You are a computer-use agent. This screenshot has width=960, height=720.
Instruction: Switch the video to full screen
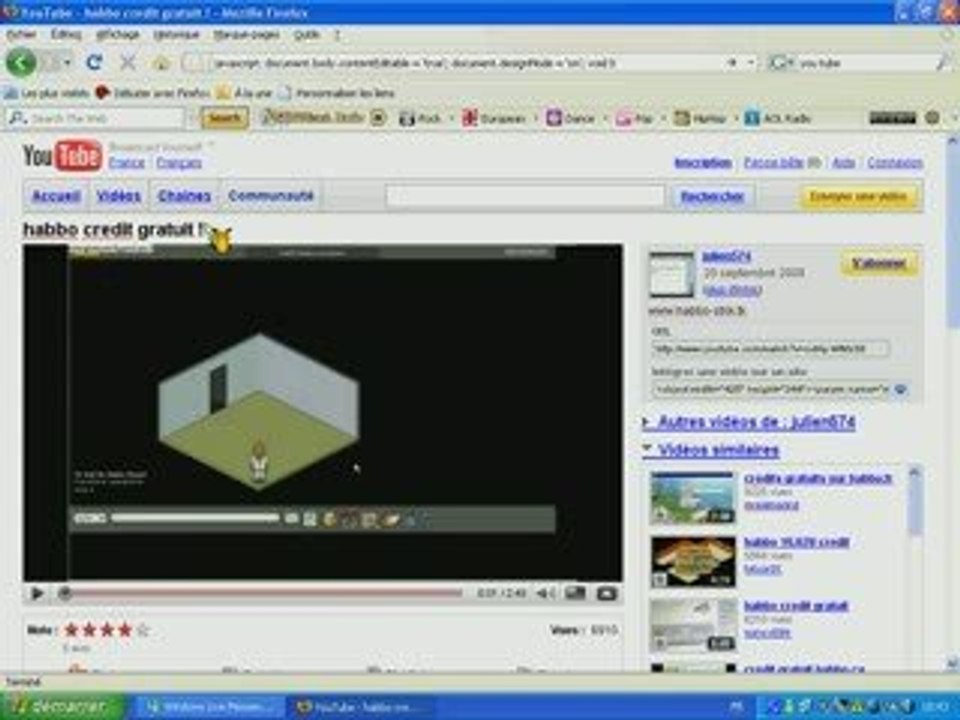click(x=607, y=593)
